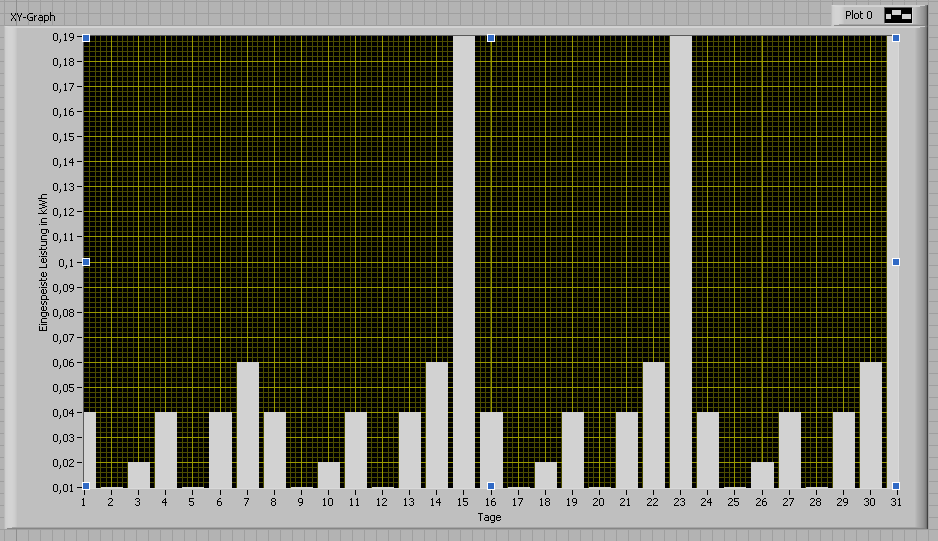Click the blue handle at the right-middle plot edge
938x541 pixels.
click(x=896, y=262)
